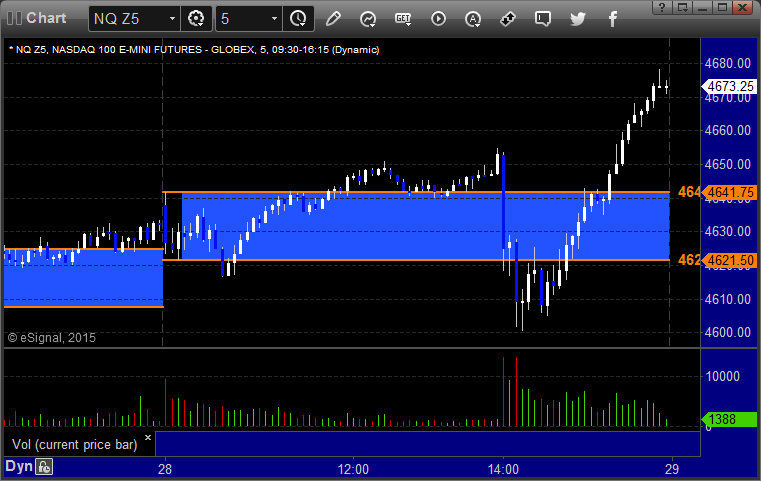This screenshot has width=761, height=481.
Task: Select the 4641.75 orange level label
Action: coord(730,192)
